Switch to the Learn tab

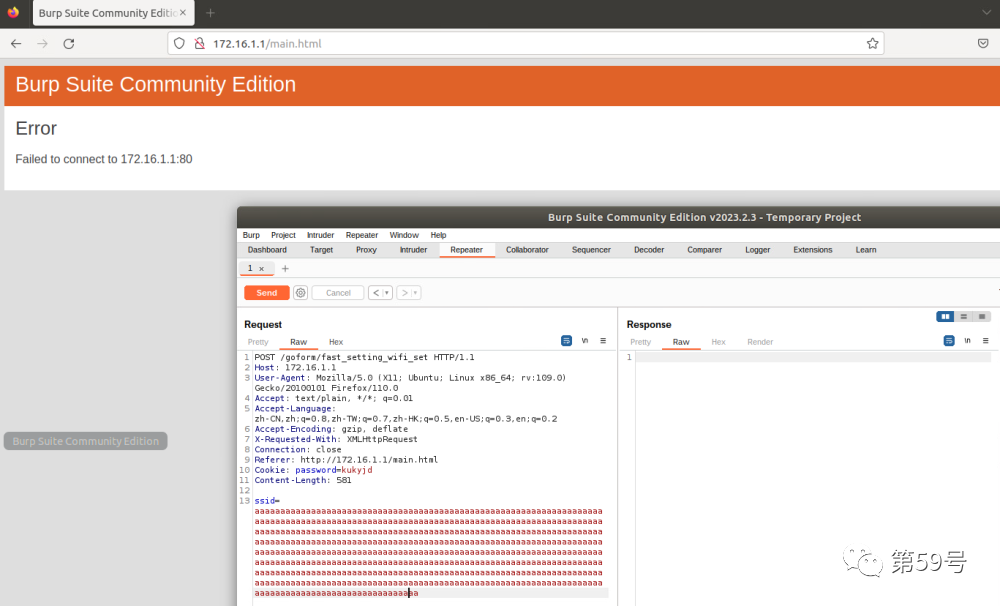point(866,250)
